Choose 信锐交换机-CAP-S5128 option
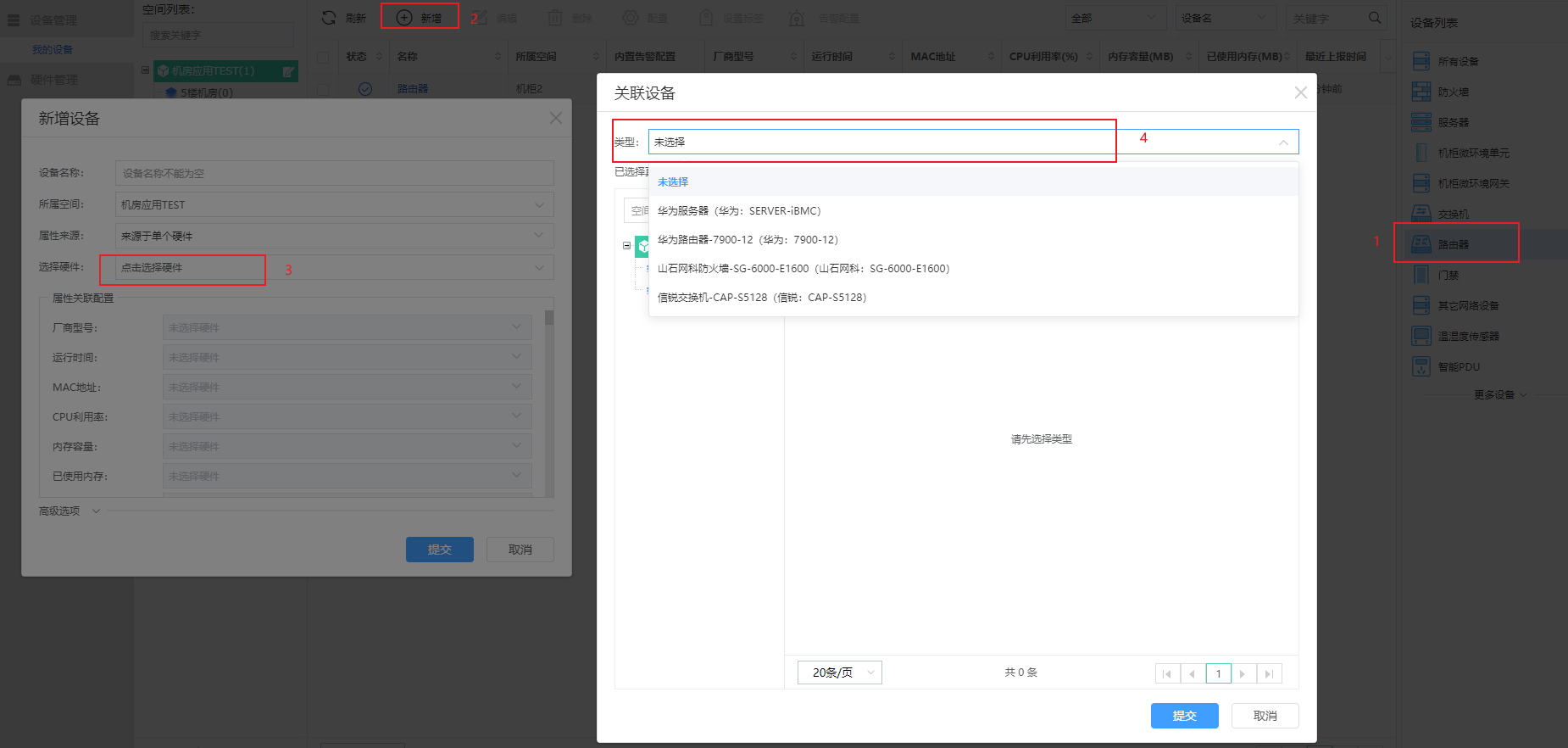The width and height of the screenshot is (1568, 748). (x=973, y=297)
